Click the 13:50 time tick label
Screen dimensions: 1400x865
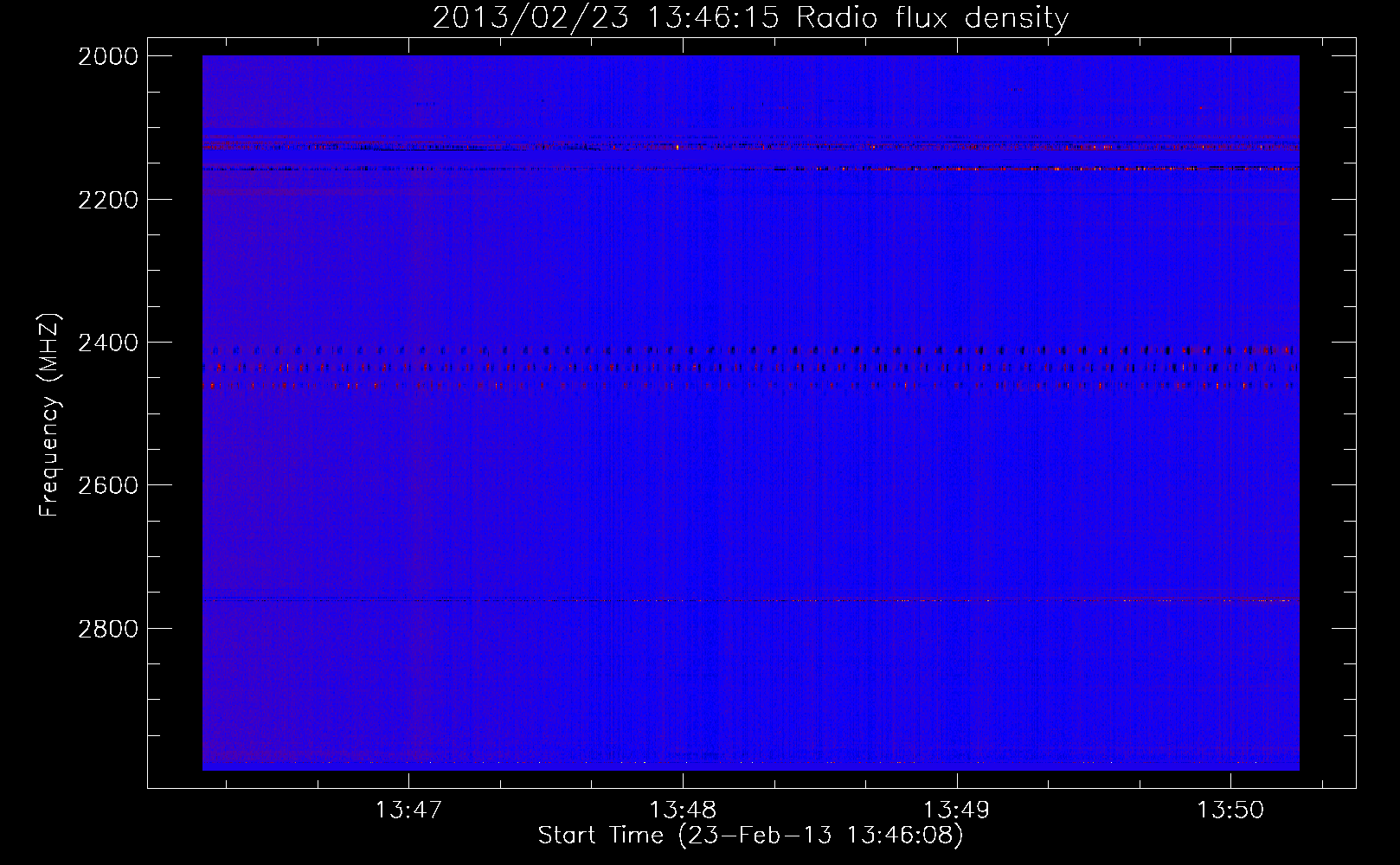(x=1230, y=810)
